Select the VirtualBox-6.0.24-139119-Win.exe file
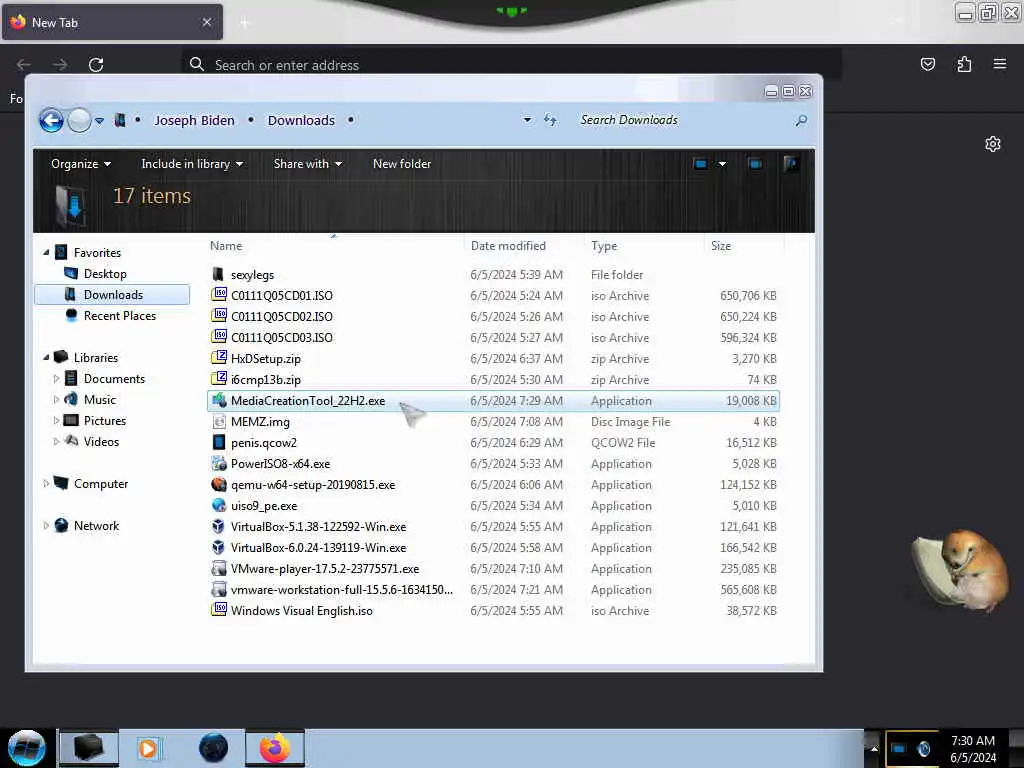1024x768 pixels. pos(318,547)
